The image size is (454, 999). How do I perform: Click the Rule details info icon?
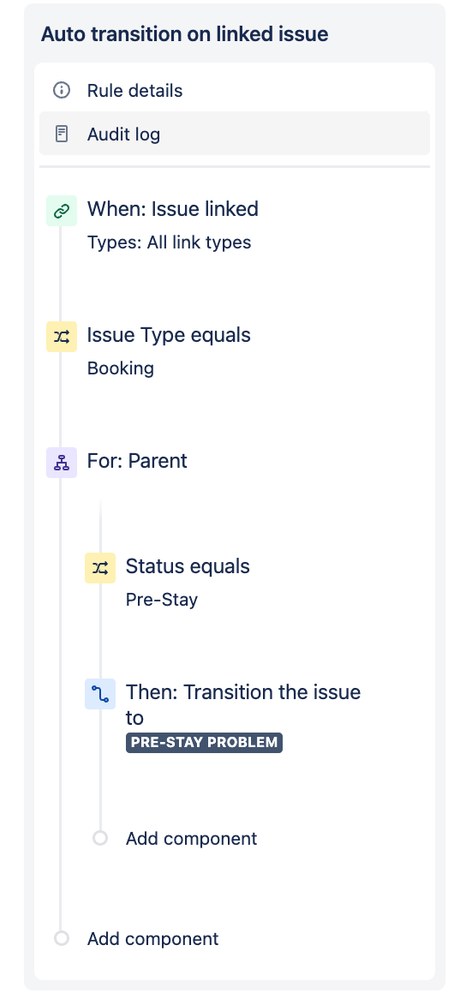tap(61, 90)
